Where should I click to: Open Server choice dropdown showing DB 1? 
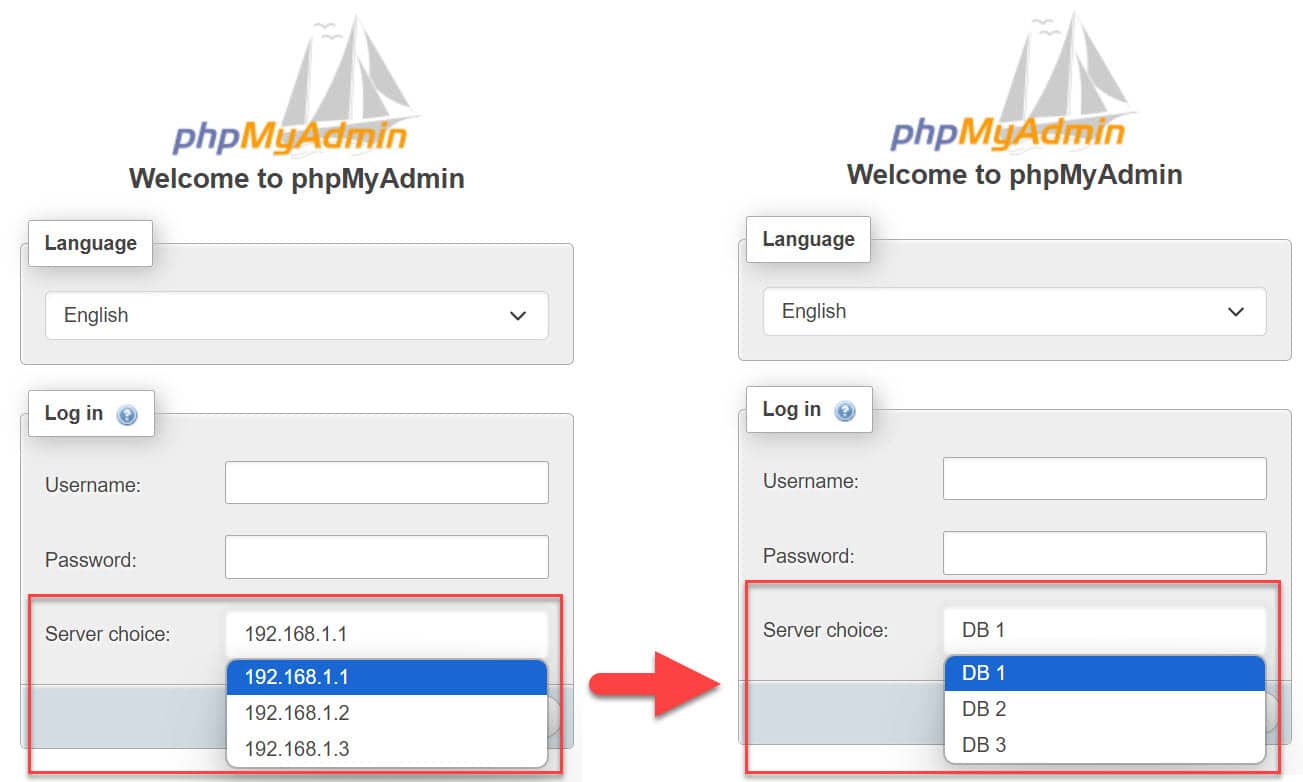coord(1105,630)
